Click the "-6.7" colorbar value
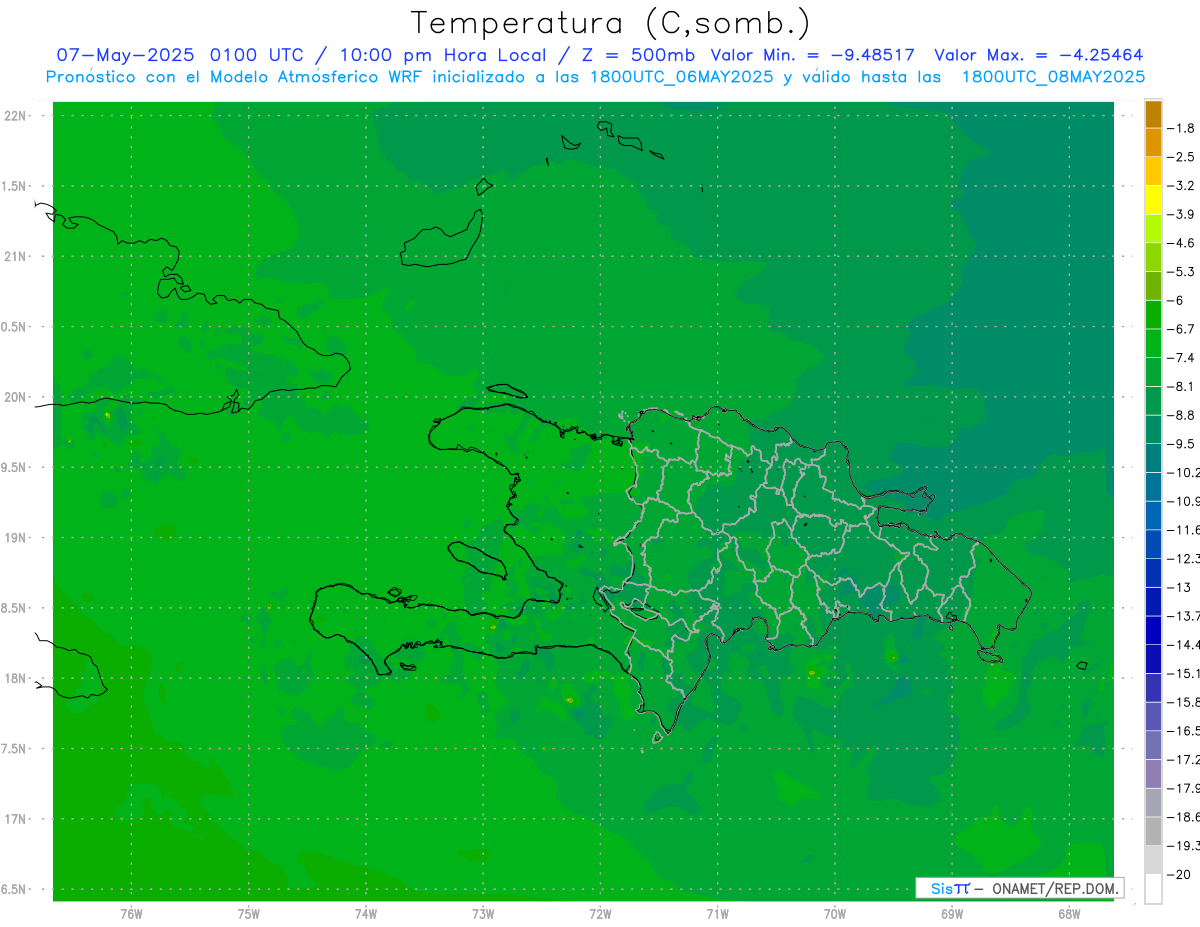This screenshot has width=1200, height=927. coord(1181,329)
